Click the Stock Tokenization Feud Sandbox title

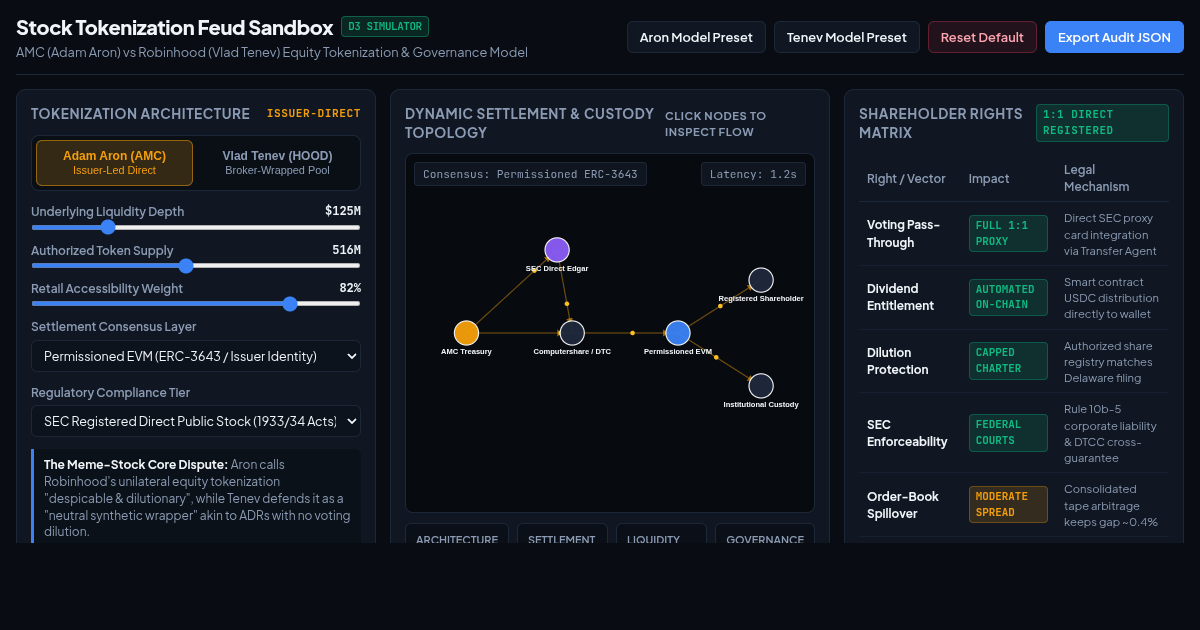174,27
